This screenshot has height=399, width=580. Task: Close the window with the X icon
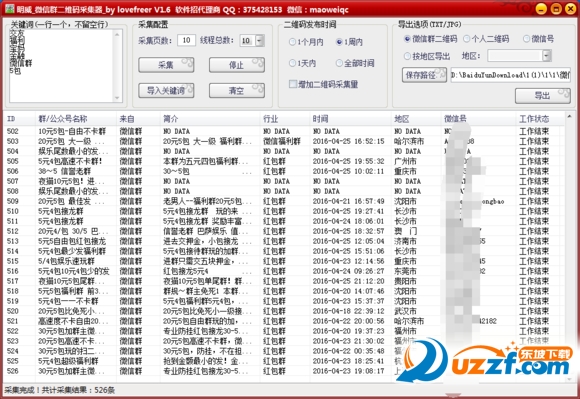[571, 9]
